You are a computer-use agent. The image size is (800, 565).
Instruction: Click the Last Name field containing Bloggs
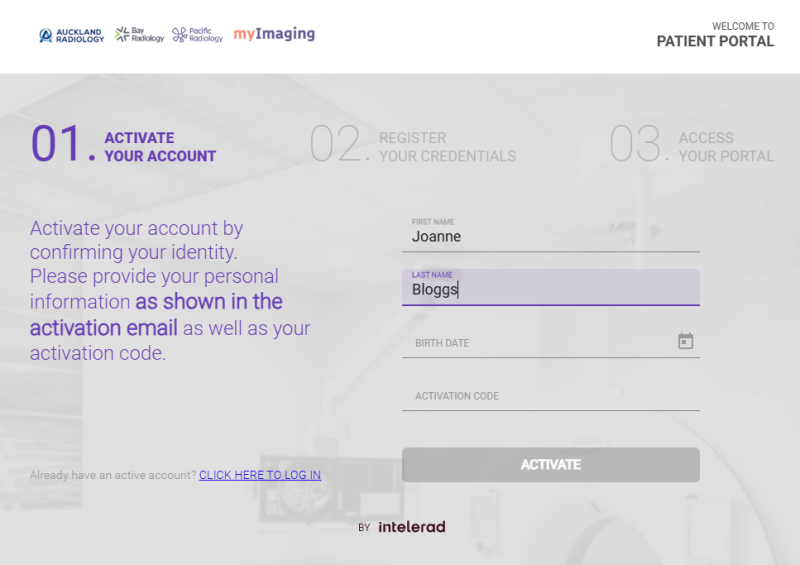(x=550, y=290)
